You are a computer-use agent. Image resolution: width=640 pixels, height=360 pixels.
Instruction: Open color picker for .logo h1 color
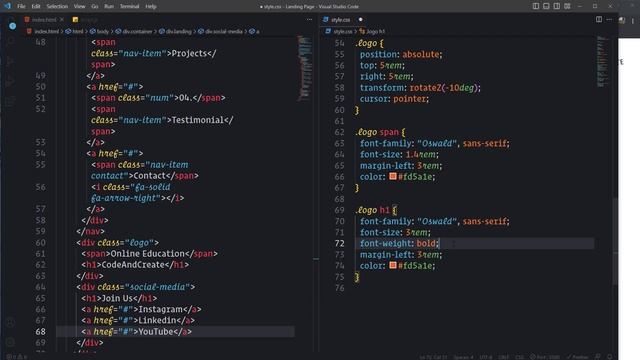click(x=393, y=265)
